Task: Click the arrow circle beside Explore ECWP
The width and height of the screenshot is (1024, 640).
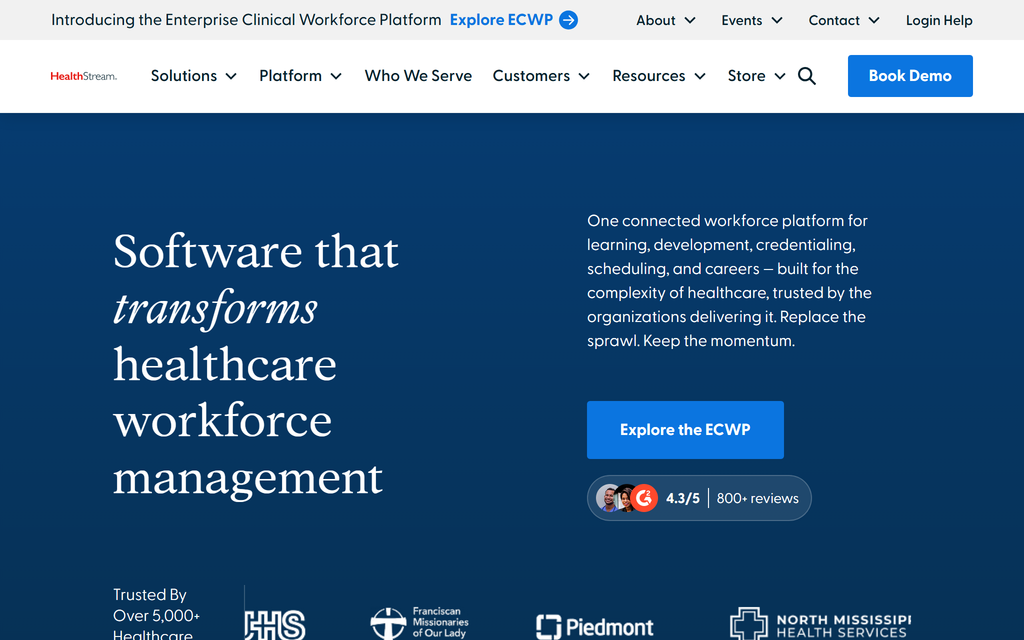Action: coord(568,20)
